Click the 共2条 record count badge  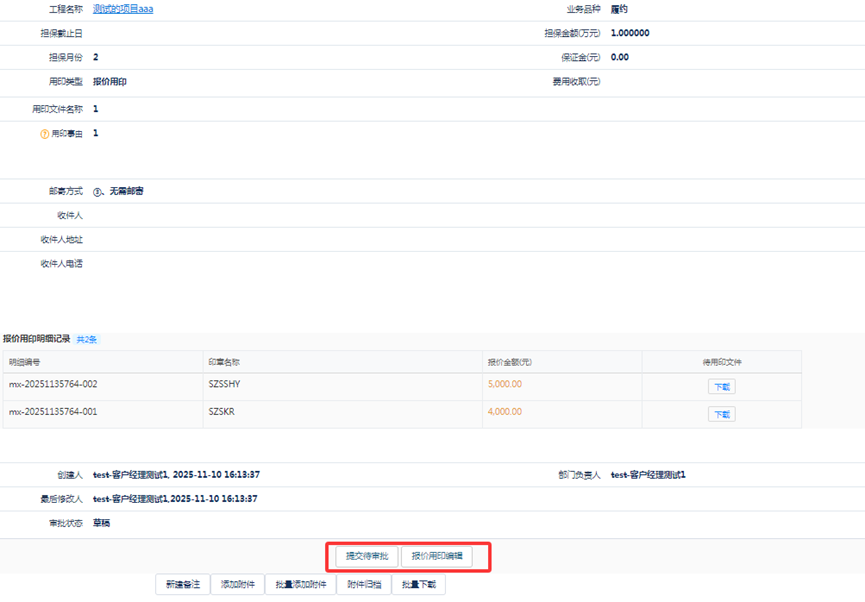87,340
